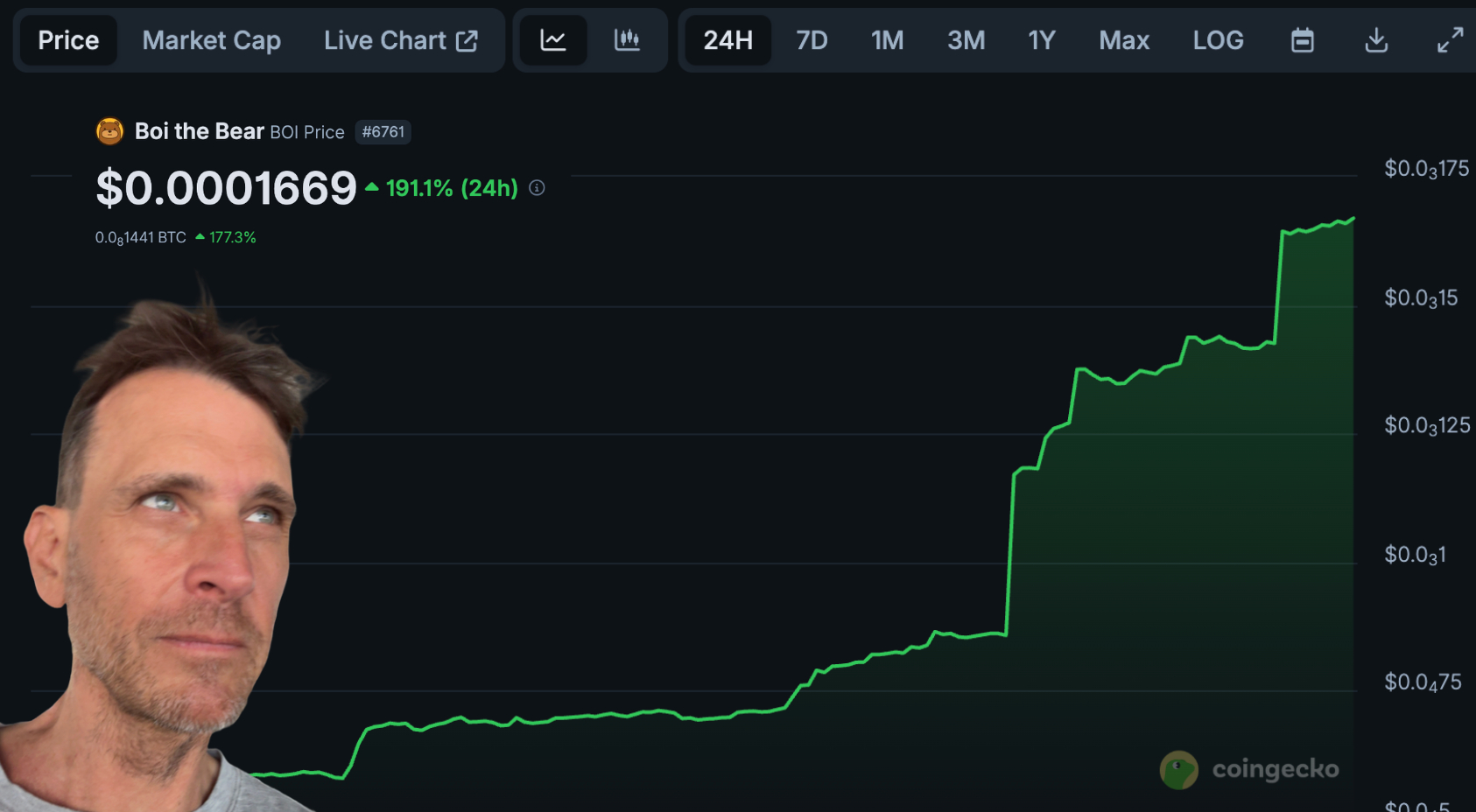Open Live Chart in new window
The height and width of the screenshot is (812, 1476).
[x=400, y=40]
